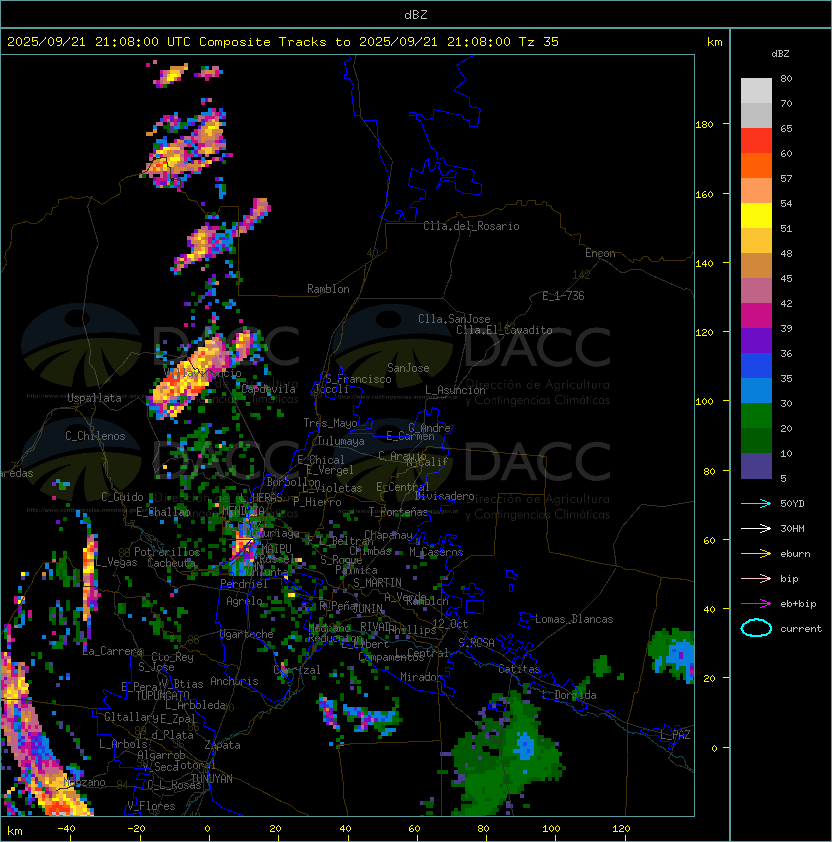Viewport: 832px width, 842px height.
Task: Click the 'Ugarteche' place label
Action: (247, 634)
